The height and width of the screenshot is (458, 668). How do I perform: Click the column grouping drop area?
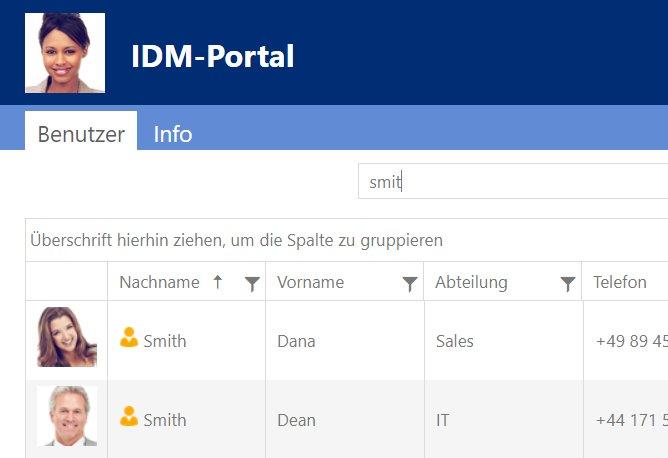point(236,241)
